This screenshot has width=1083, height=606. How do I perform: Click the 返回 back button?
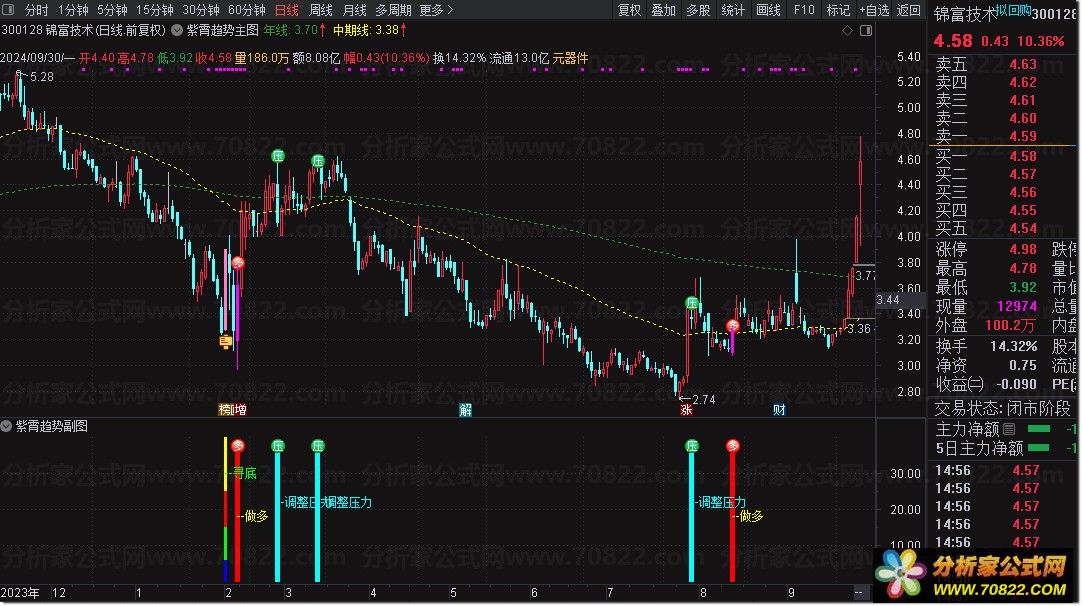[x=909, y=10]
